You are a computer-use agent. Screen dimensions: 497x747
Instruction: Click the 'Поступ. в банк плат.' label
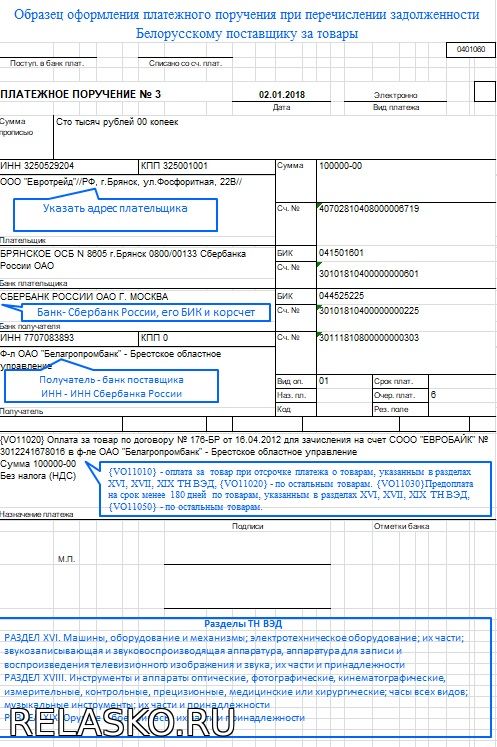coord(47,63)
